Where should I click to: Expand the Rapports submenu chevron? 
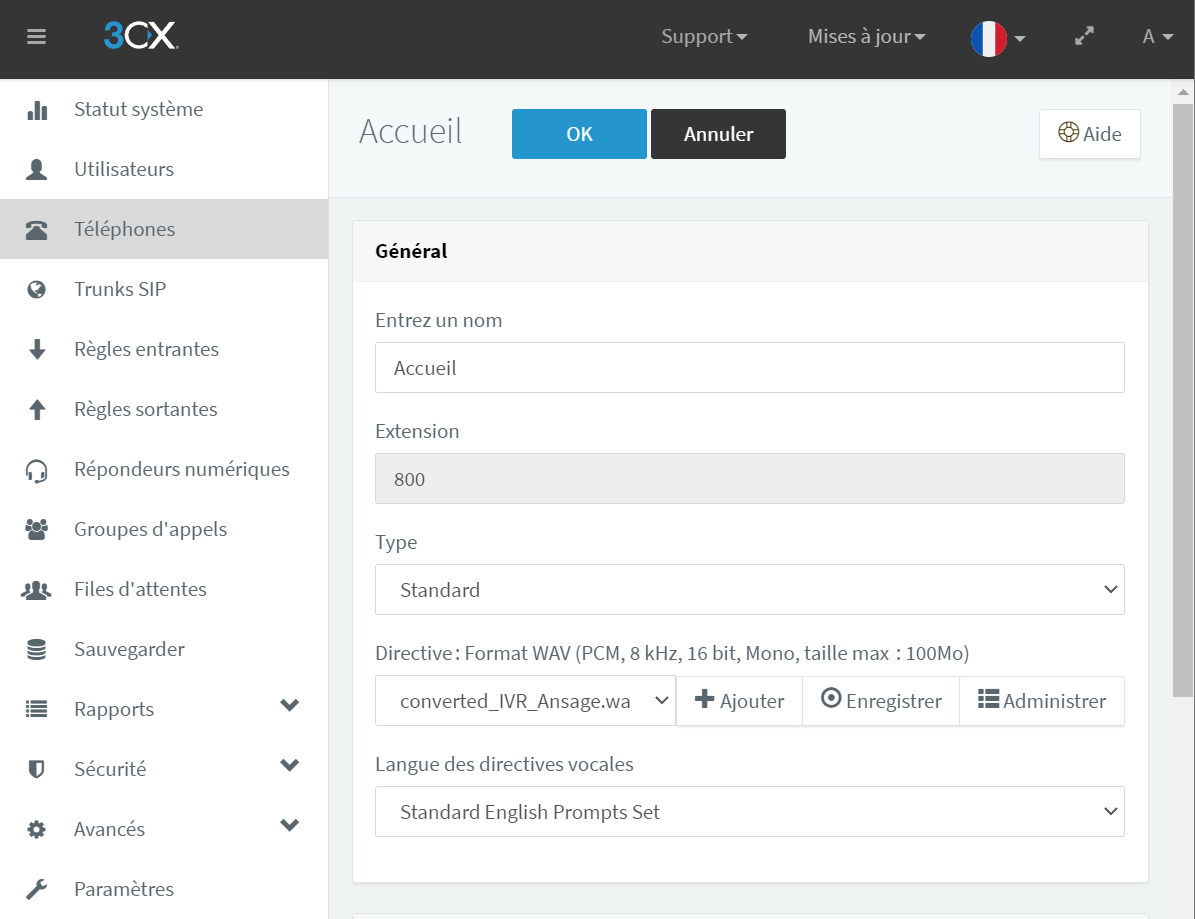click(x=290, y=705)
